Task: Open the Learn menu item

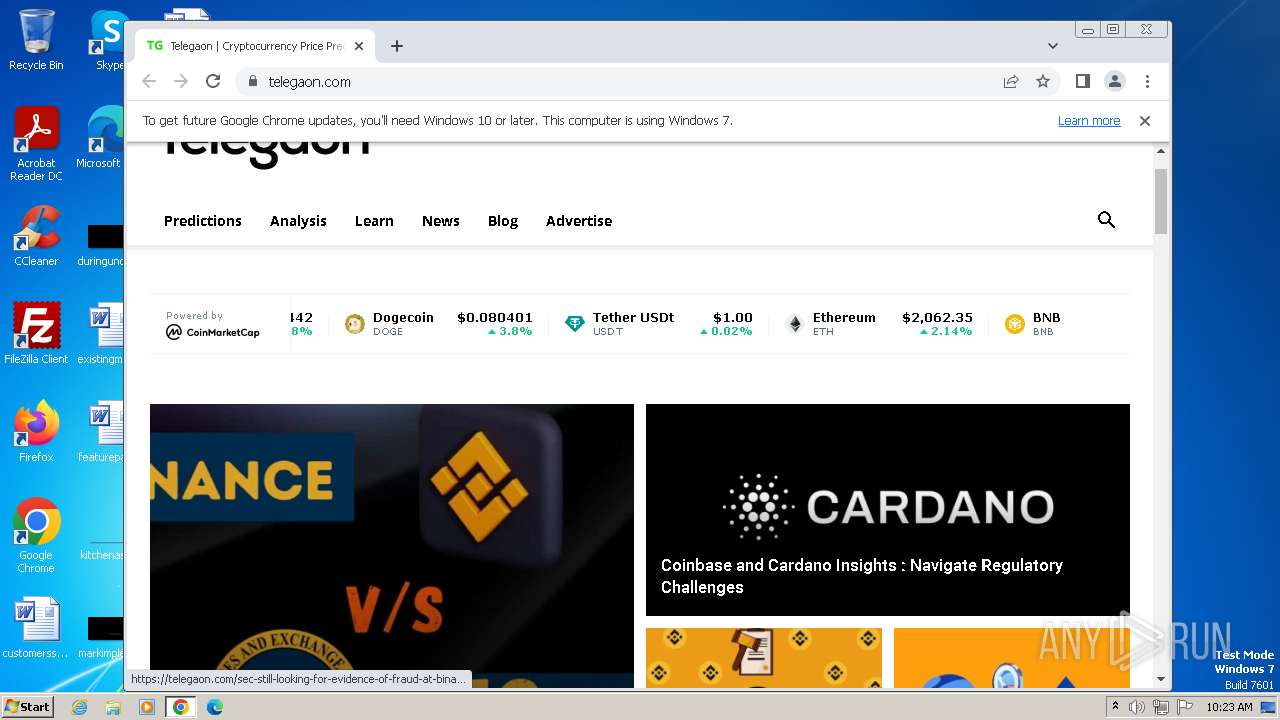Action: point(374,221)
